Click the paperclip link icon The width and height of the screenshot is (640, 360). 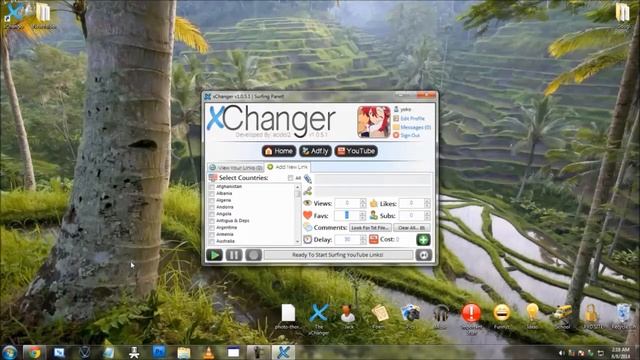click(308, 179)
